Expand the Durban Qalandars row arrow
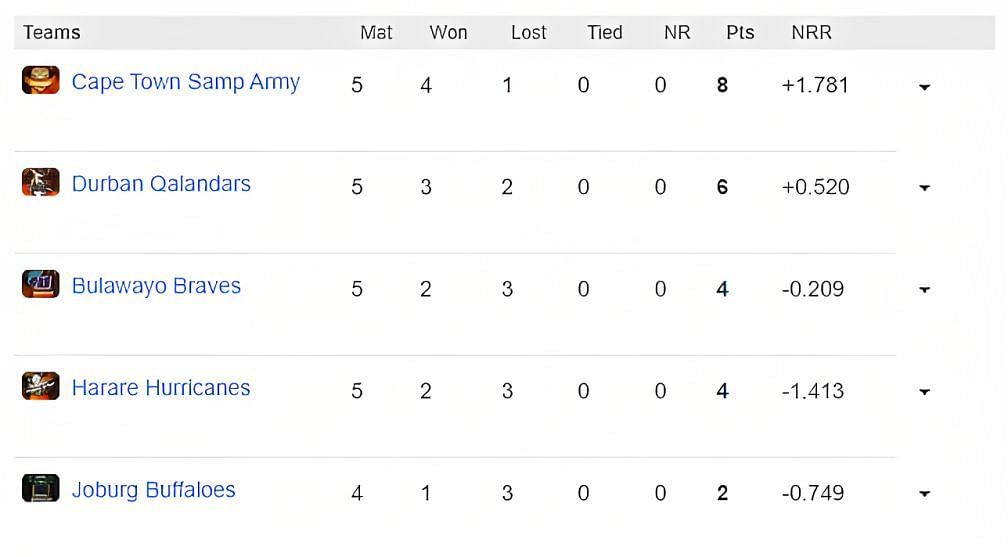The image size is (1008, 557). (924, 188)
